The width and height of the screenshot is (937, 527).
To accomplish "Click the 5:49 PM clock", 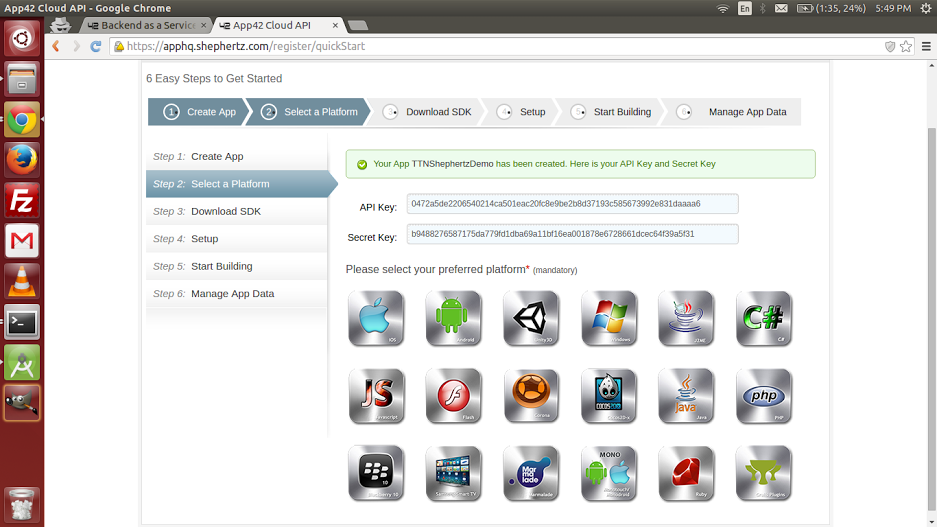I will click(x=893, y=8).
